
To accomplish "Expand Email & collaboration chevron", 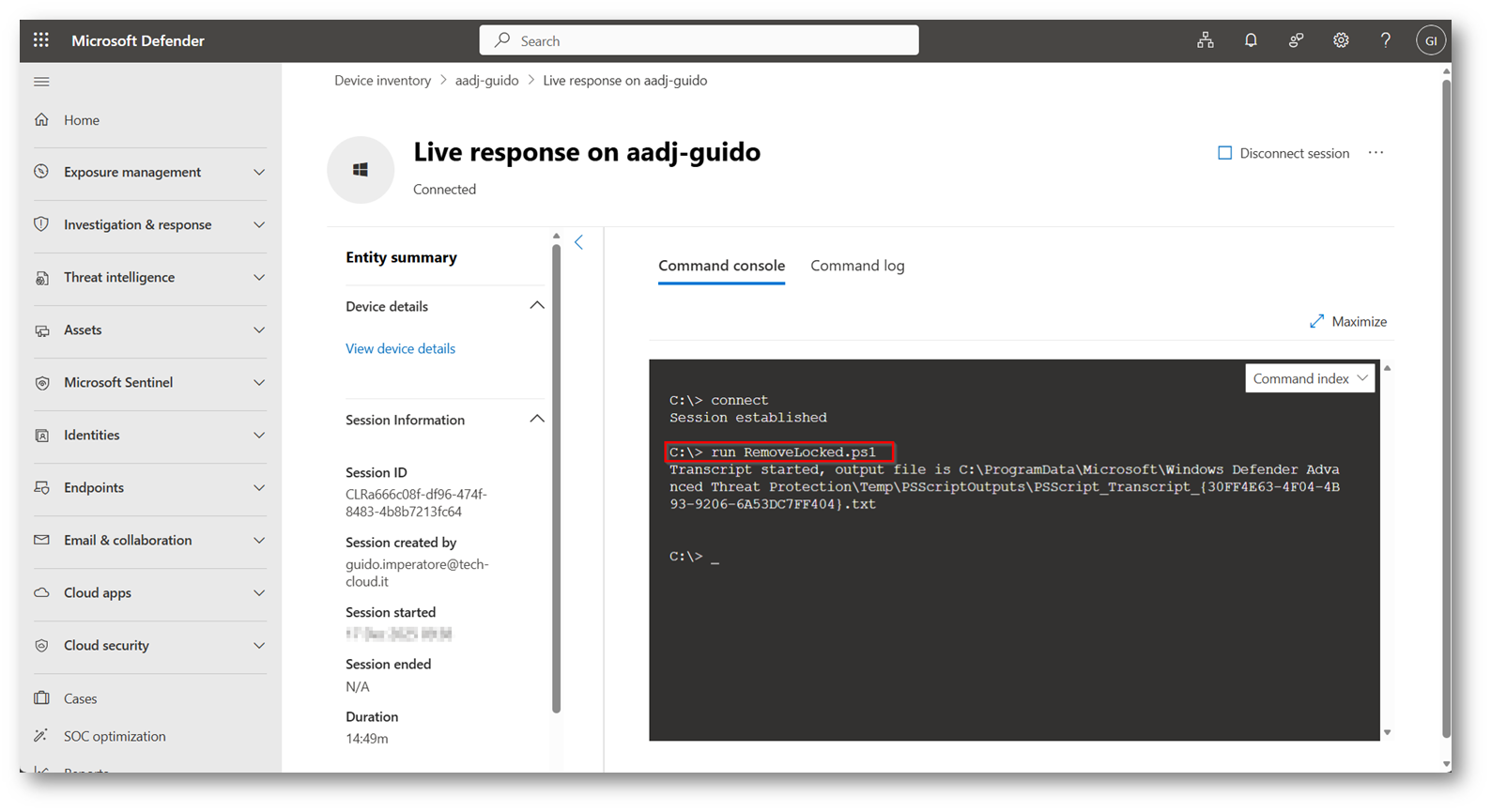I will pyautogui.click(x=259, y=540).
